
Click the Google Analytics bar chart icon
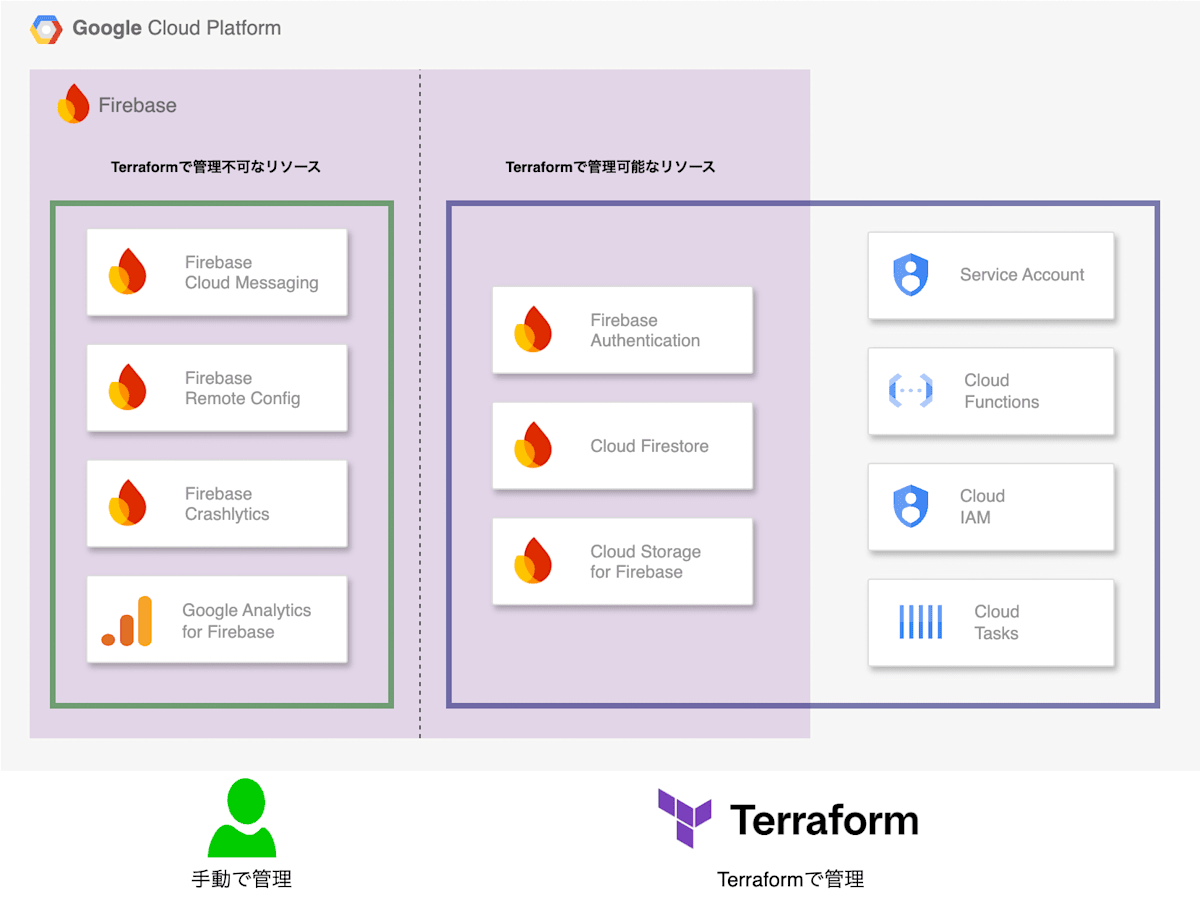127,621
